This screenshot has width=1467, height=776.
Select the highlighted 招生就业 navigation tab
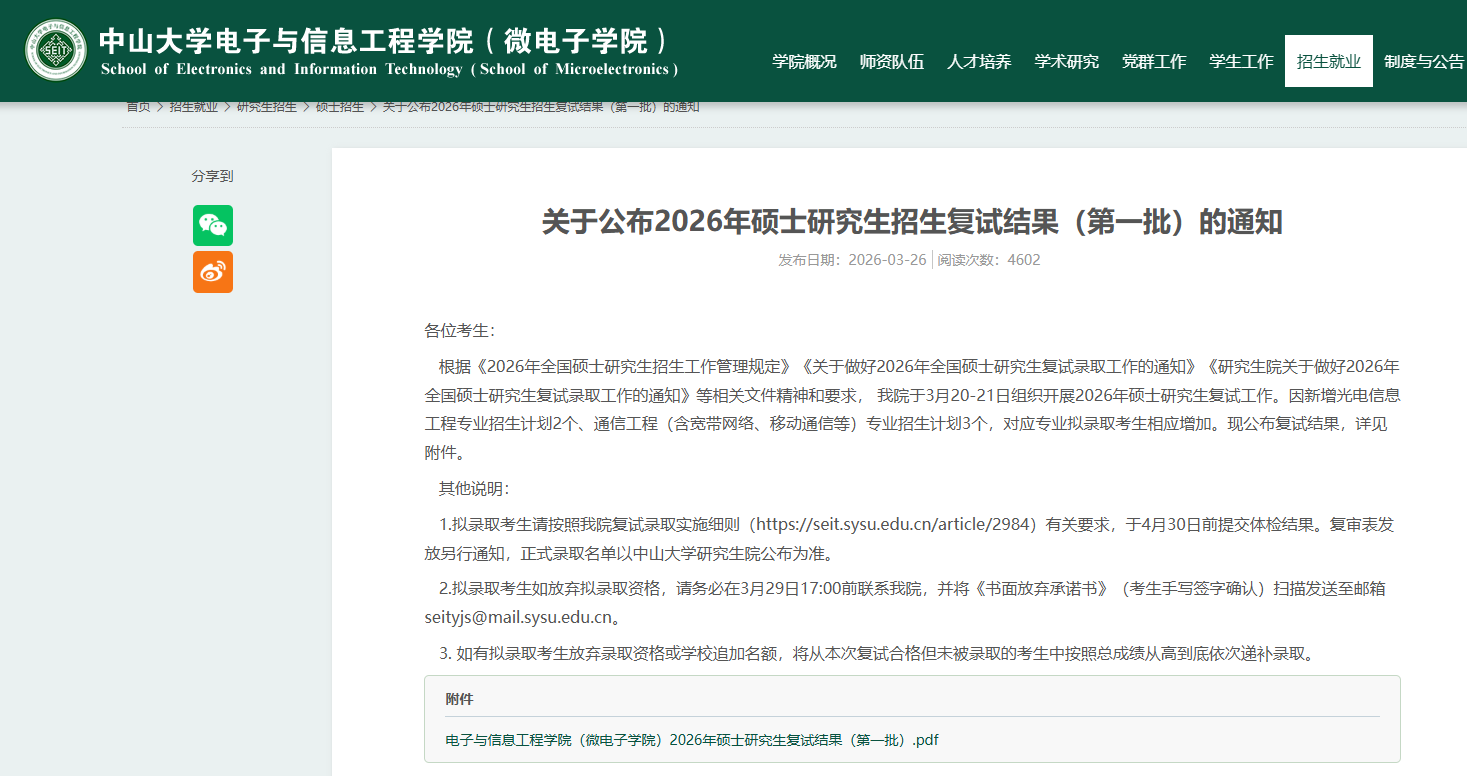click(x=1328, y=62)
